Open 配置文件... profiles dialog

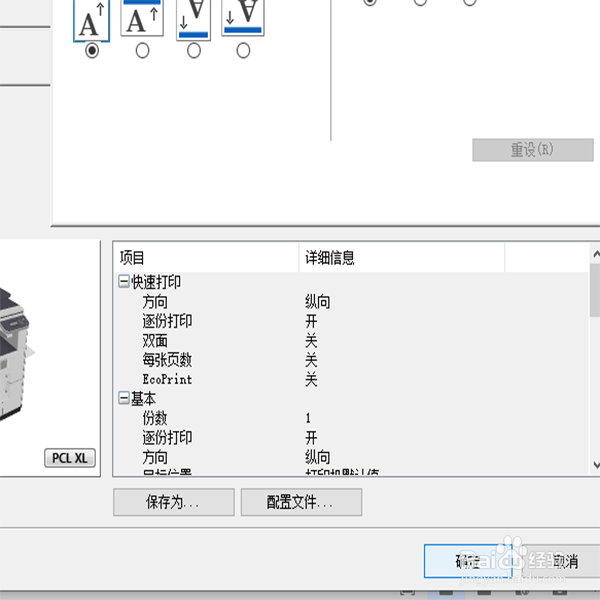click(301, 502)
